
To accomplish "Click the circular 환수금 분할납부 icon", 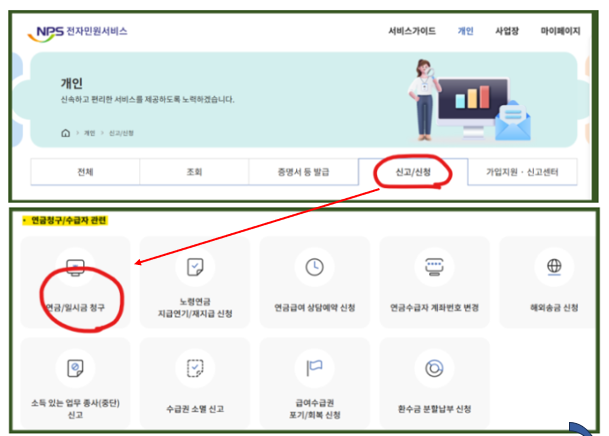I will tap(434, 368).
